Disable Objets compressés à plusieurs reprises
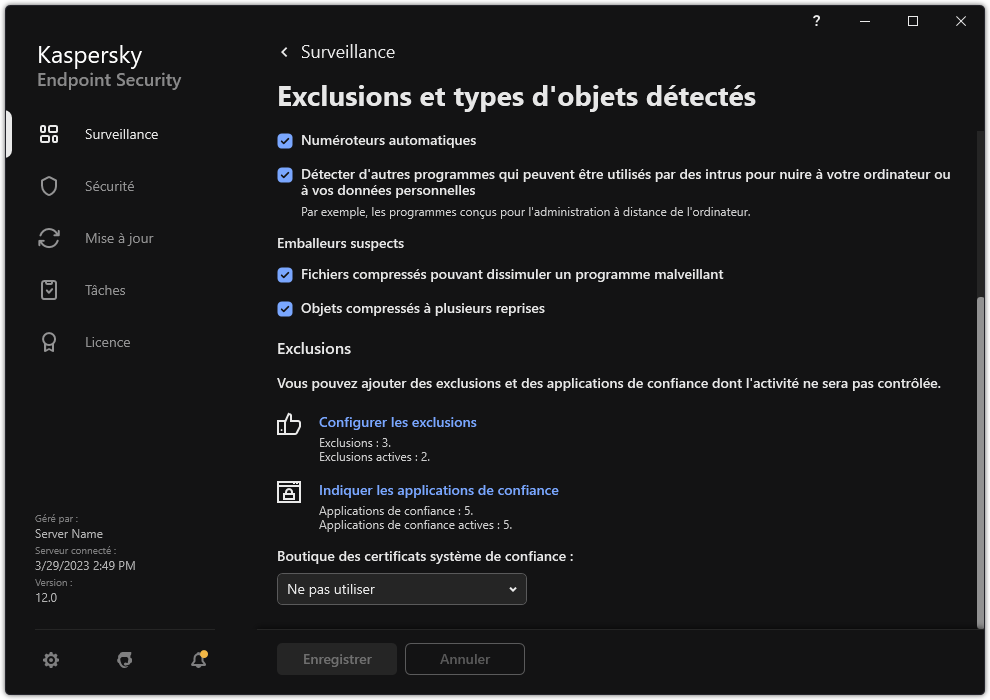Image resolution: width=990 pixels, height=700 pixels. tap(284, 308)
